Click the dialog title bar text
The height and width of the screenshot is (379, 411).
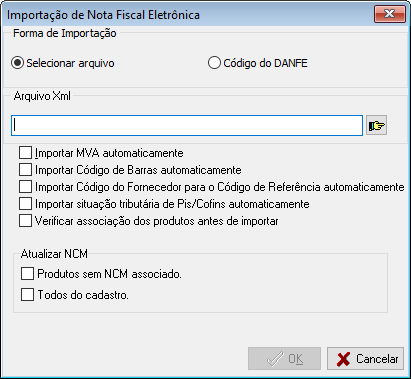pos(103,15)
